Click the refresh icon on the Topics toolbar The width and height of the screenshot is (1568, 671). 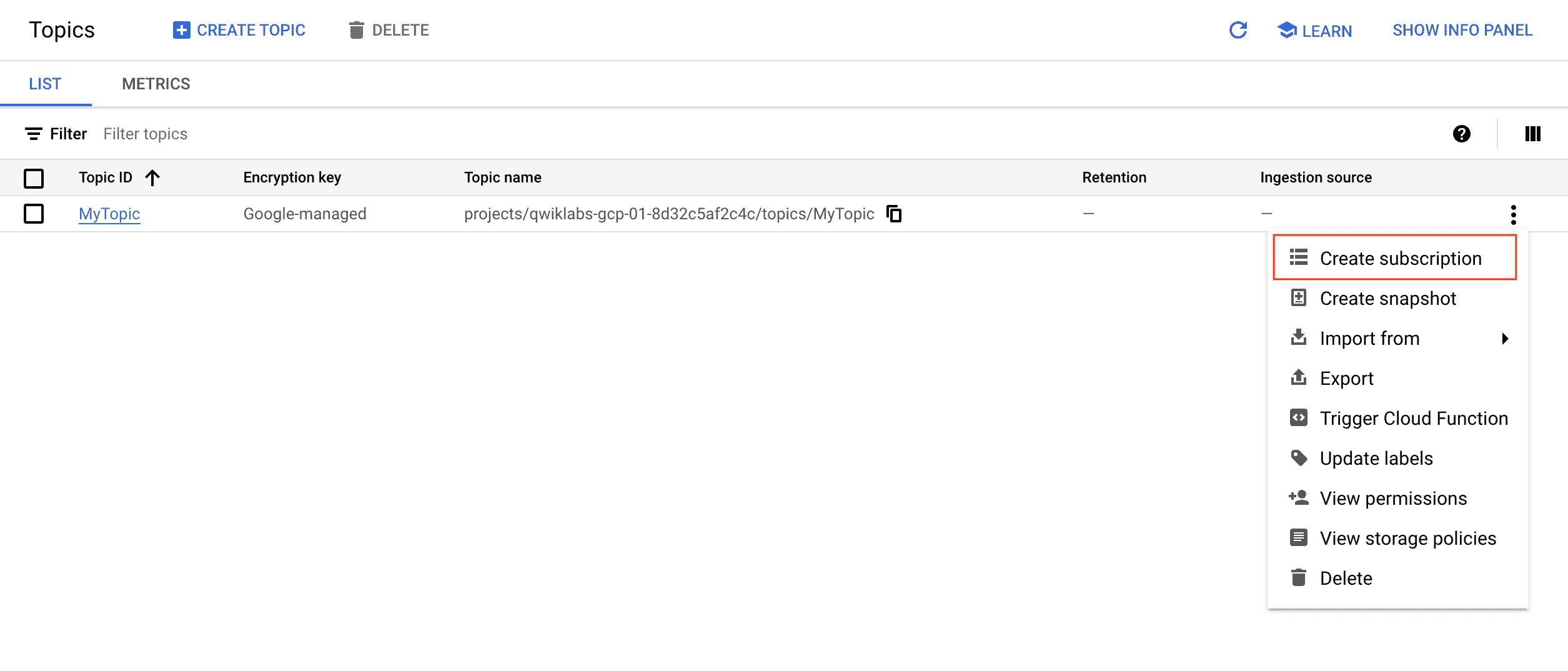(x=1238, y=29)
